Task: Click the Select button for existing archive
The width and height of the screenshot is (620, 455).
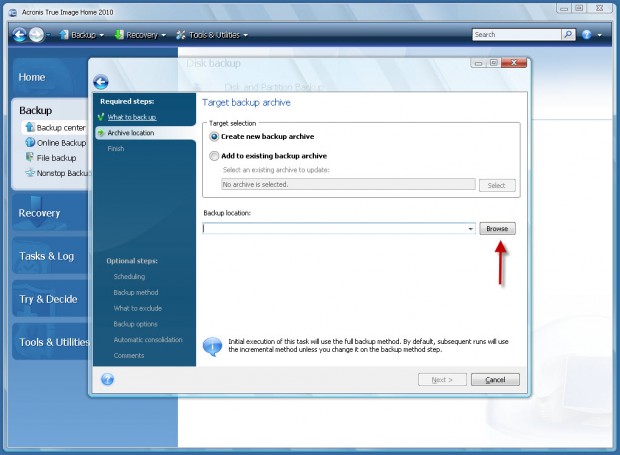Action: pyautogui.click(x=497, y=185)
